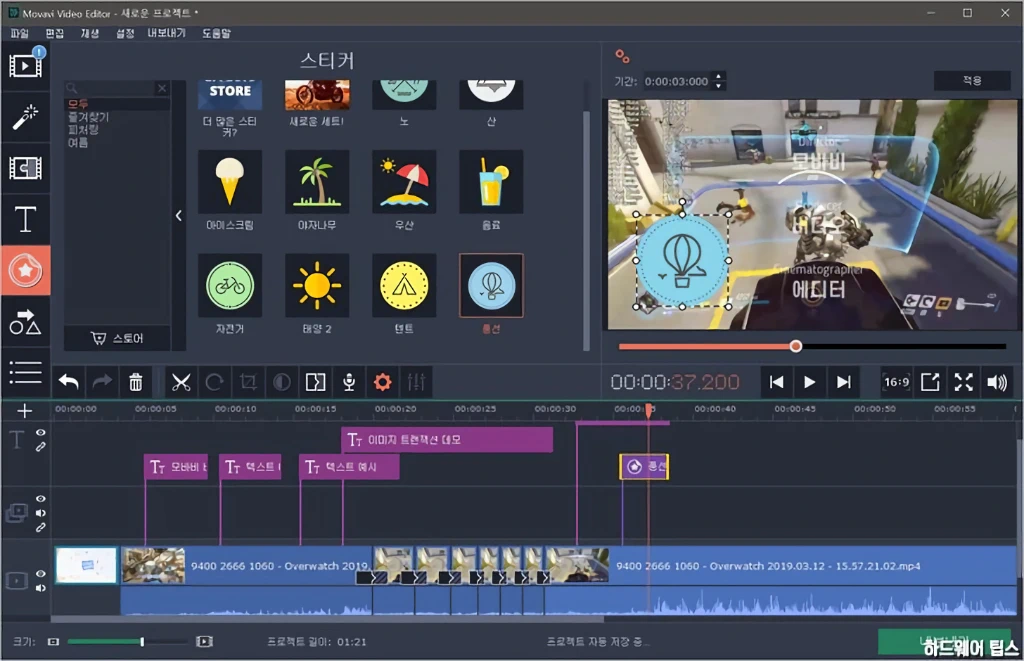
Task: Increase duration with the up arrow
Action: point(718,76)
